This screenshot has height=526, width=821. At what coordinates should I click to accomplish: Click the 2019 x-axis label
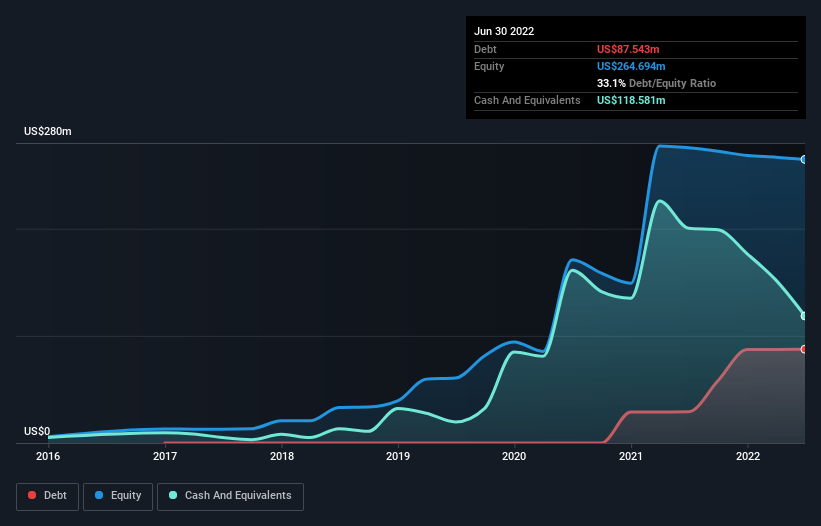398,456
